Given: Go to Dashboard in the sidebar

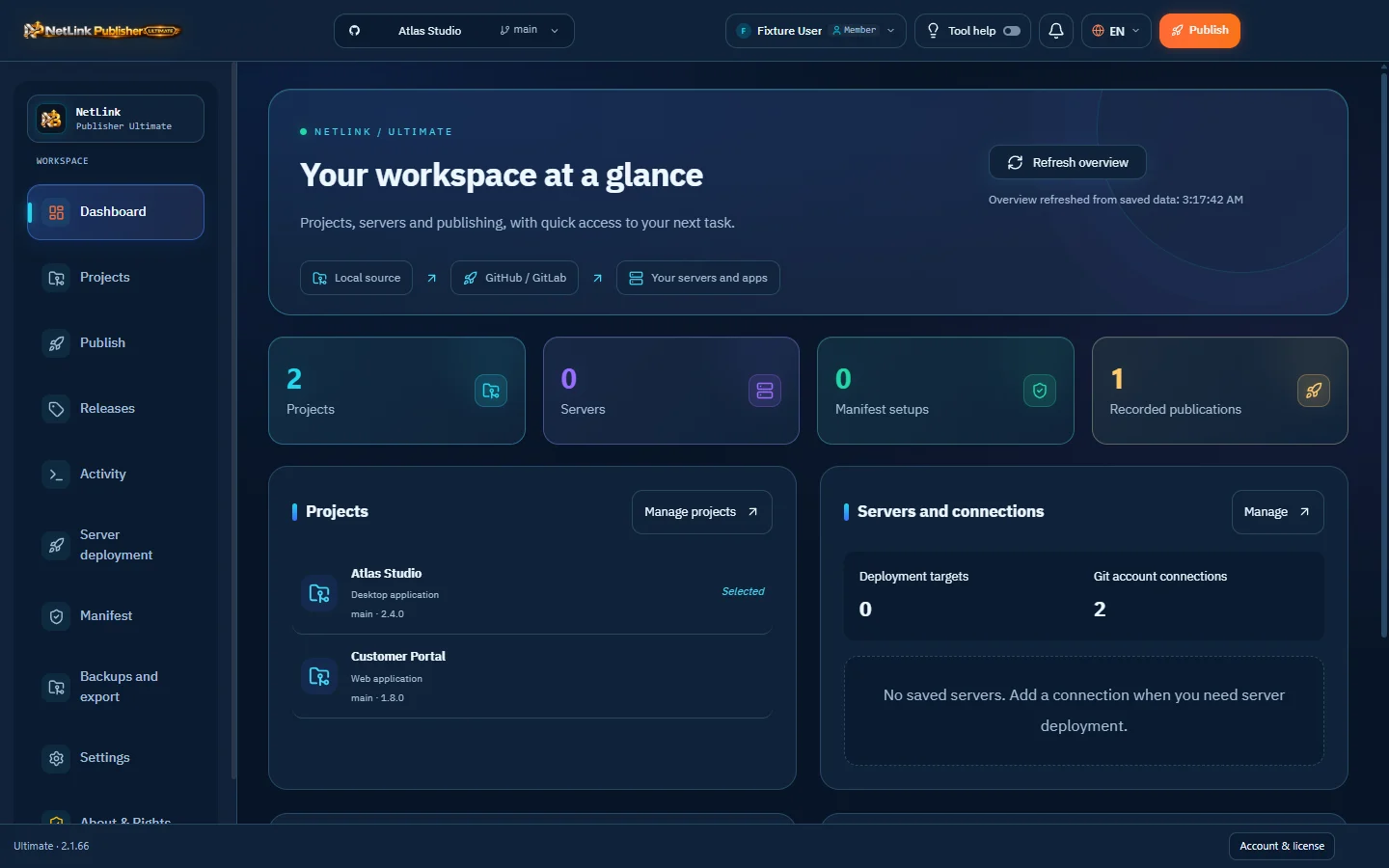Looking at the screenshot, I should coord(116,212).
